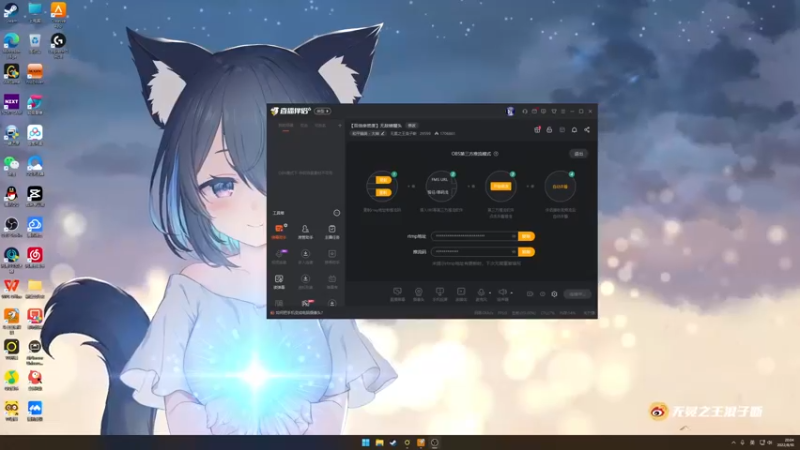Click the share icon in room header

587,130
